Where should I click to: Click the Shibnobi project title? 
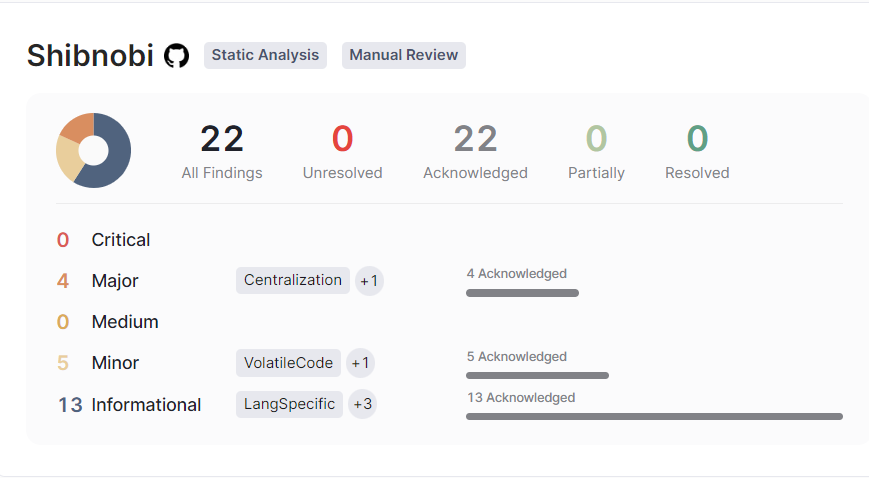90,55
